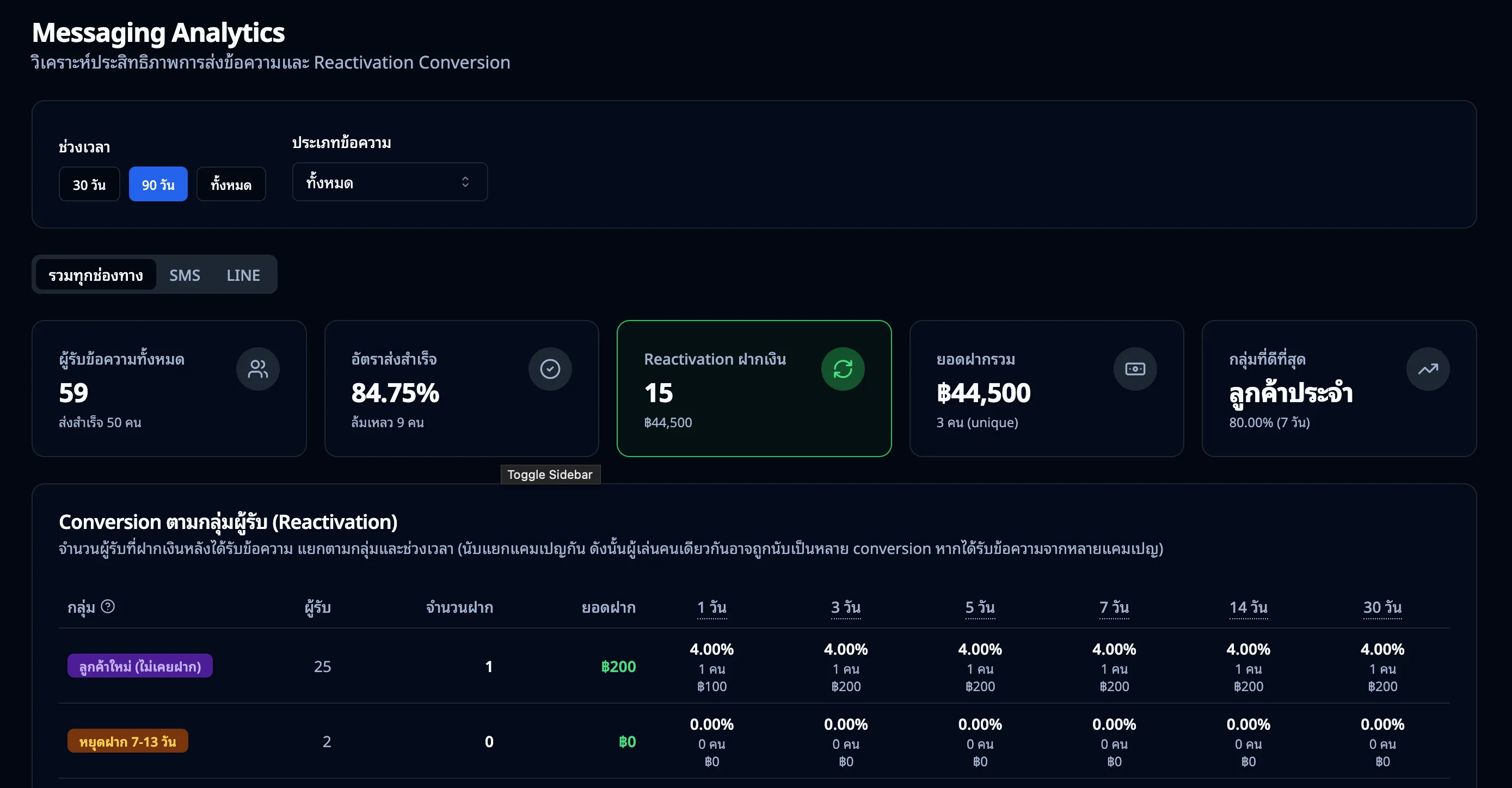Switch to the รวมทุกช่องทาง tab
The width and height of the screenshot is (1512, 788).
click(96, 275)
